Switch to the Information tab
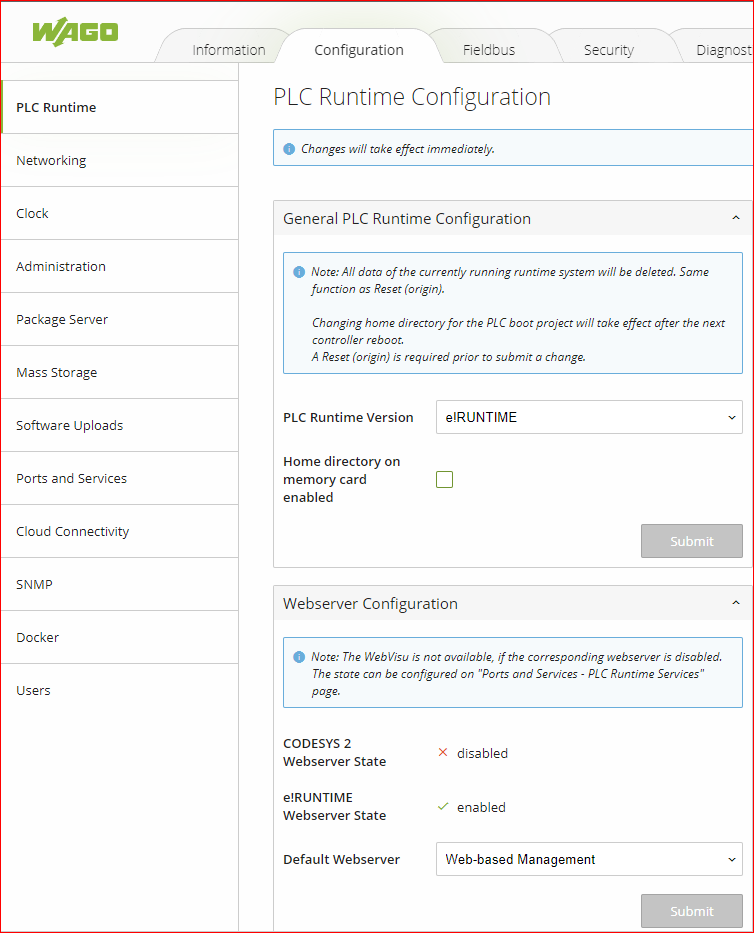 point(228,50)
